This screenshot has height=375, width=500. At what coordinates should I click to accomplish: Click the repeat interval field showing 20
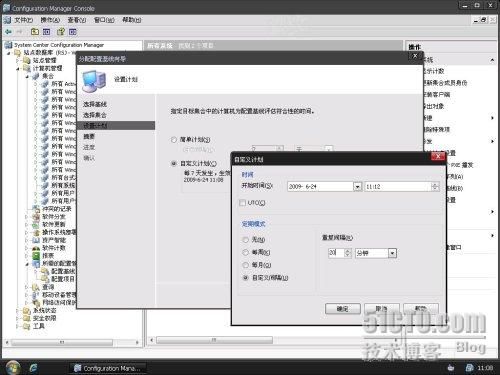coord(336,253)
